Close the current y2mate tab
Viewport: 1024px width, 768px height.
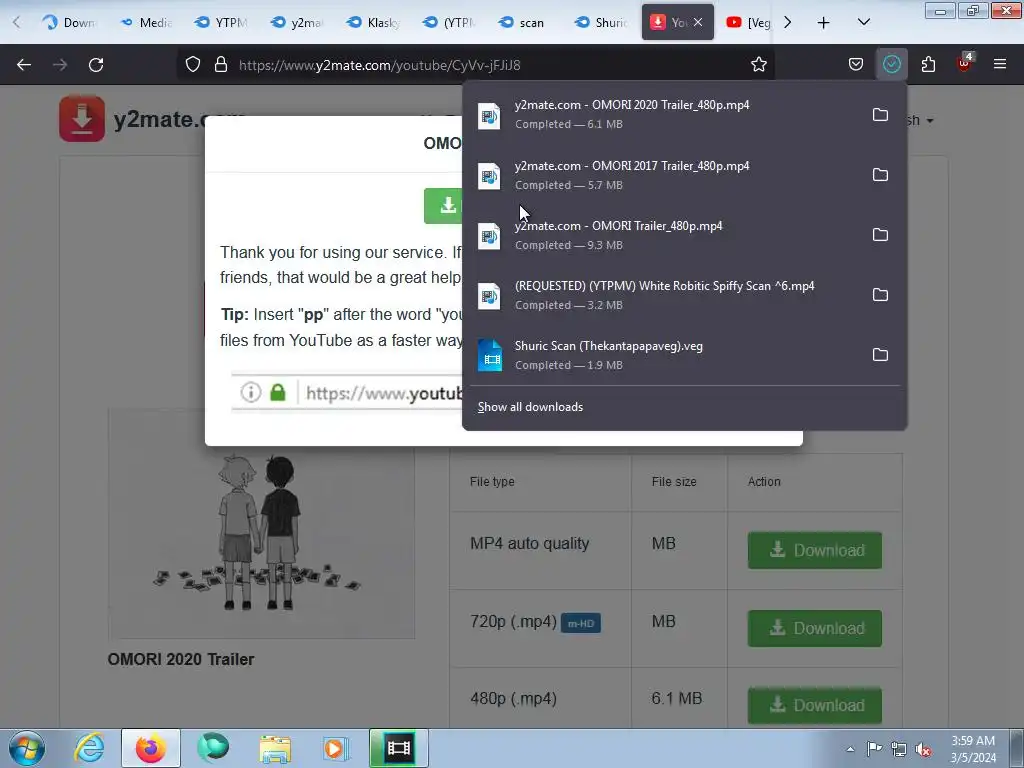coord(698,22)
